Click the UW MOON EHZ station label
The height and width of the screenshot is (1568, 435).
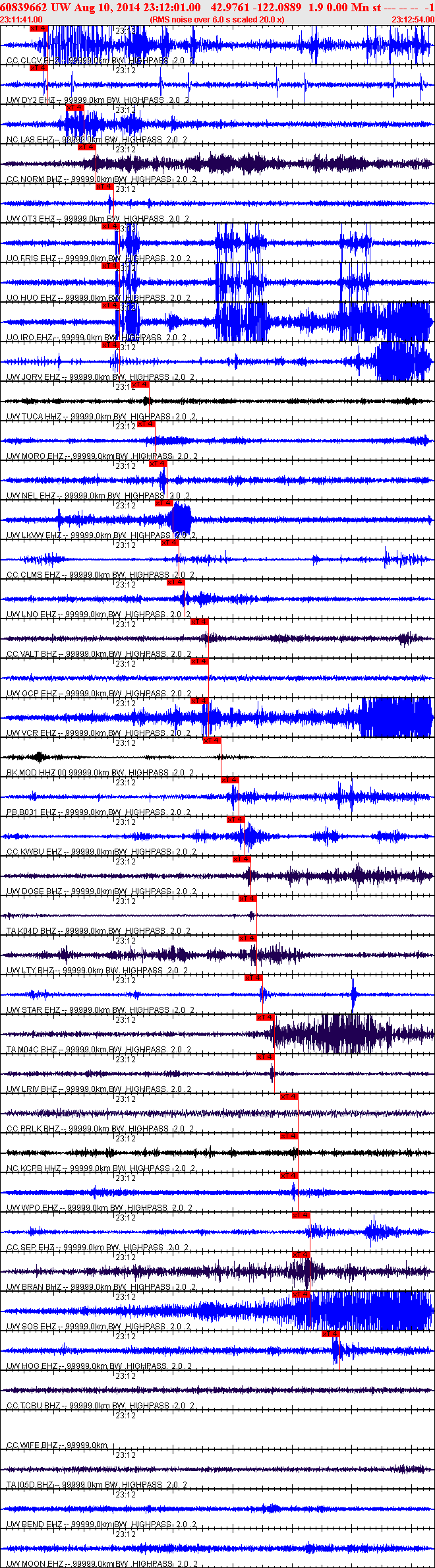(x=35, y=1564)
